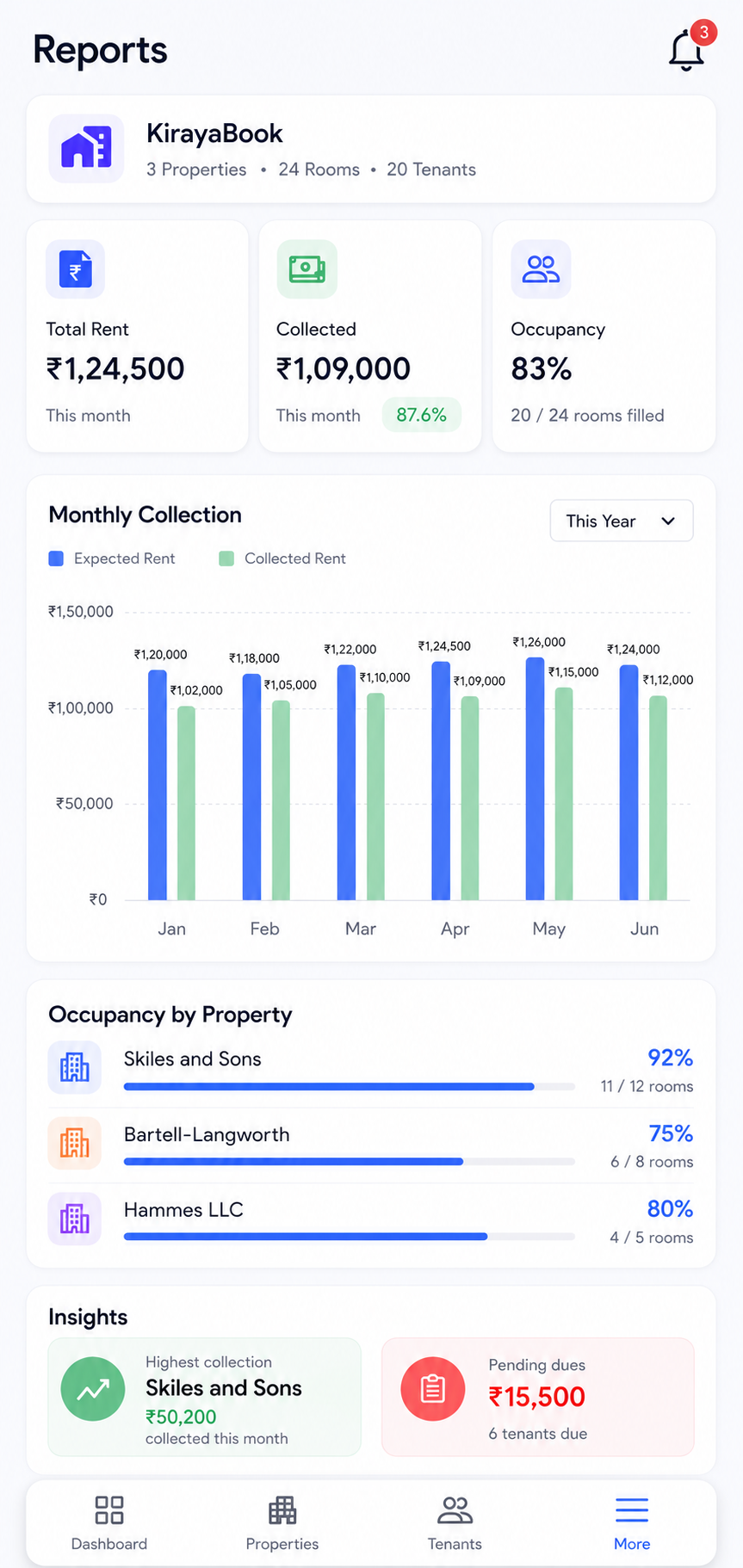The width and height of the screenshot is (743, 1568).
Task: Select the Skiles and Sons building icon
Action: 75,1067
